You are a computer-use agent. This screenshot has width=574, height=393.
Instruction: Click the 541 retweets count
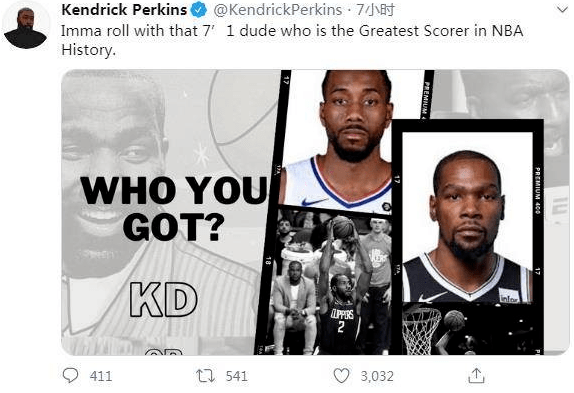click(x=236, y=376)
